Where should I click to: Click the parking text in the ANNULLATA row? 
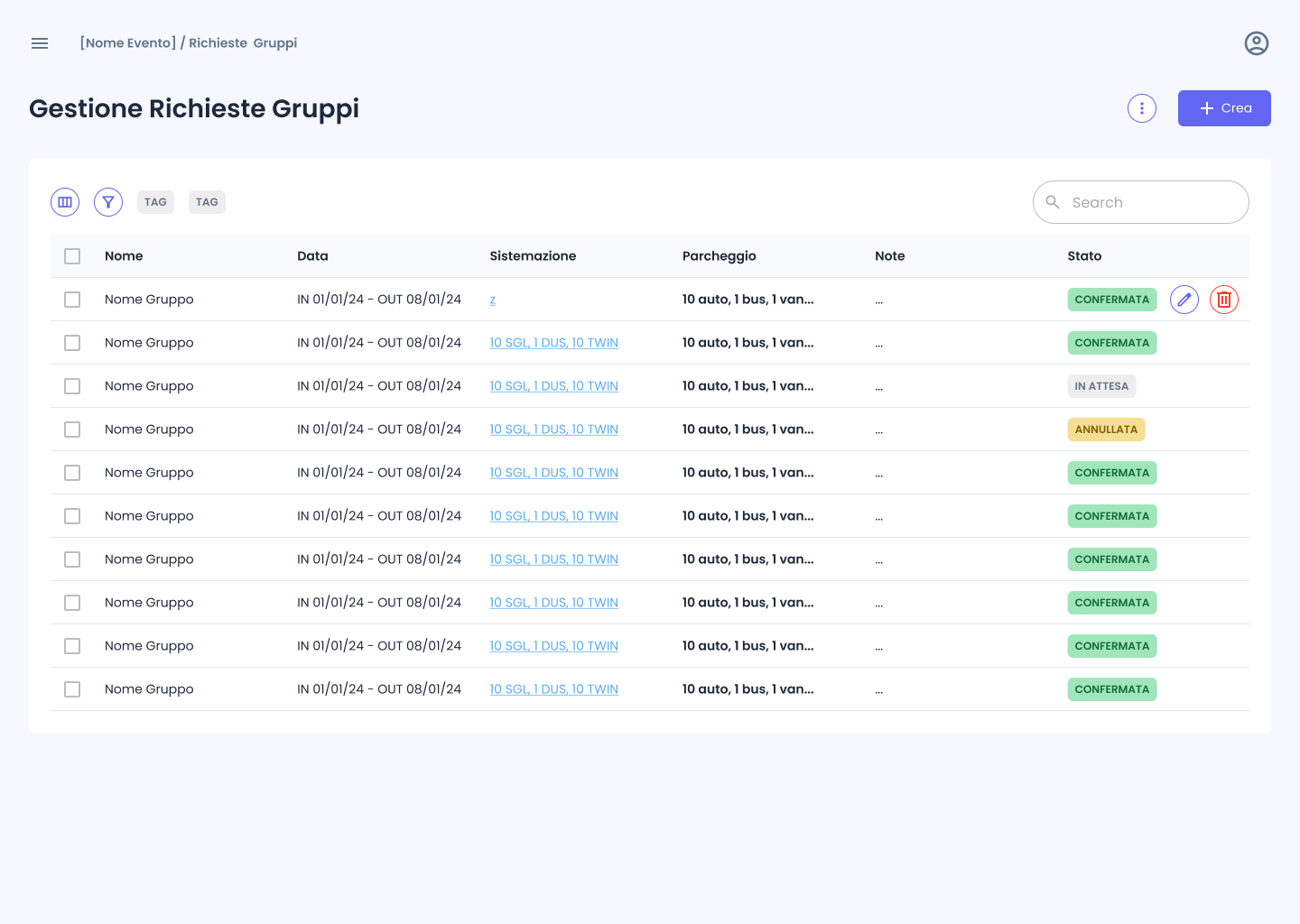tap(748, 430)
